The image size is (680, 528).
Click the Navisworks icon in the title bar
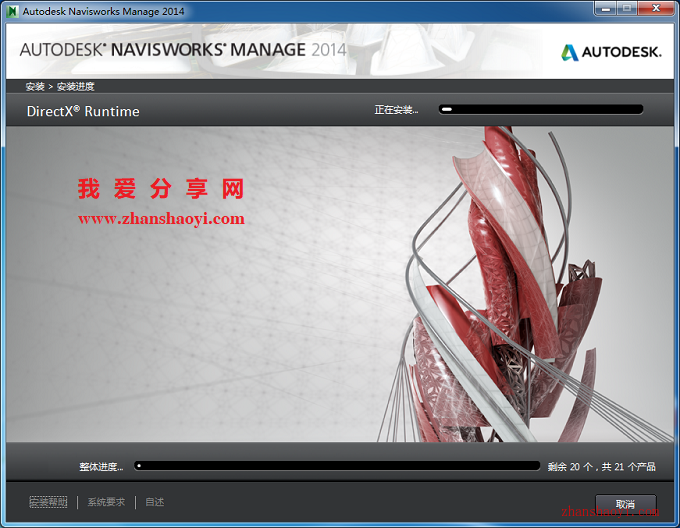(x=13, y=11)
